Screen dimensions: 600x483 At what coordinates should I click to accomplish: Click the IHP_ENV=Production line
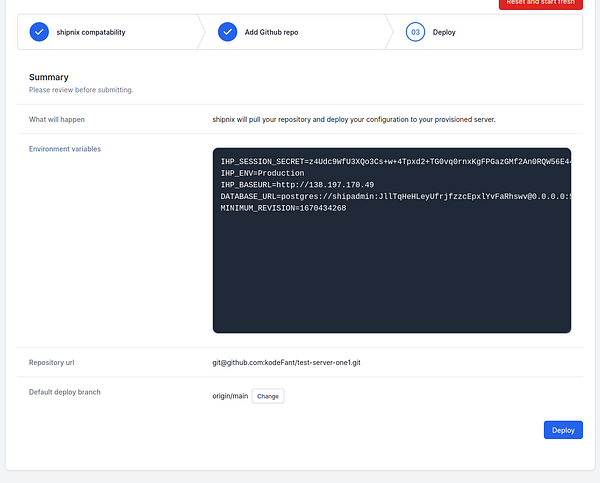[x=262, y=173]
